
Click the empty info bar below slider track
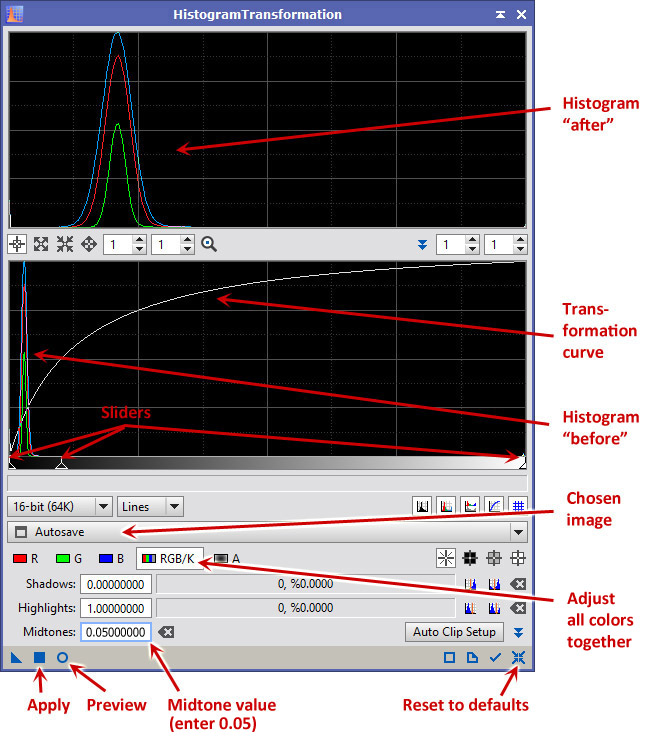coord(267,483)
